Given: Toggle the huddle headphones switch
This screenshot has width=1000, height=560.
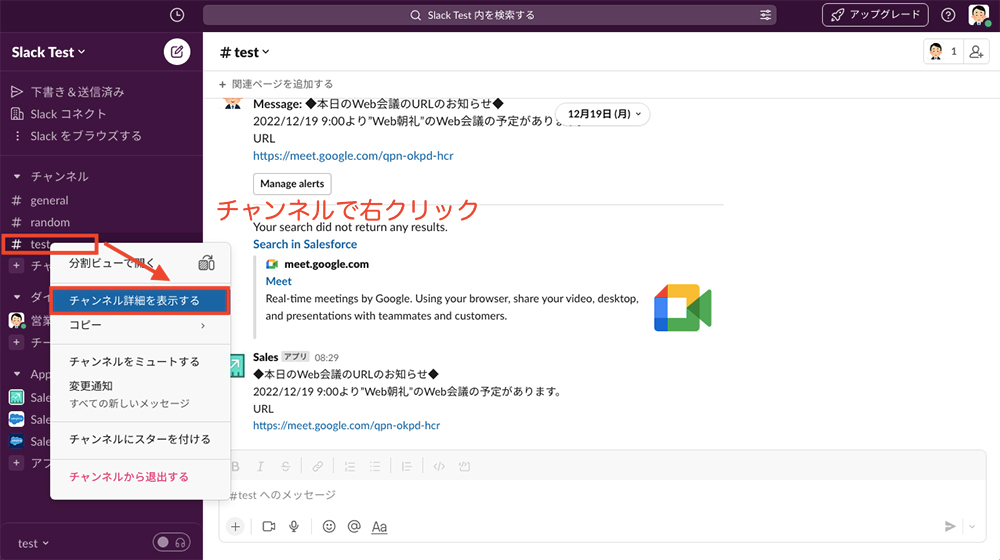Looking at the screenshot, I should pos(172,542).
